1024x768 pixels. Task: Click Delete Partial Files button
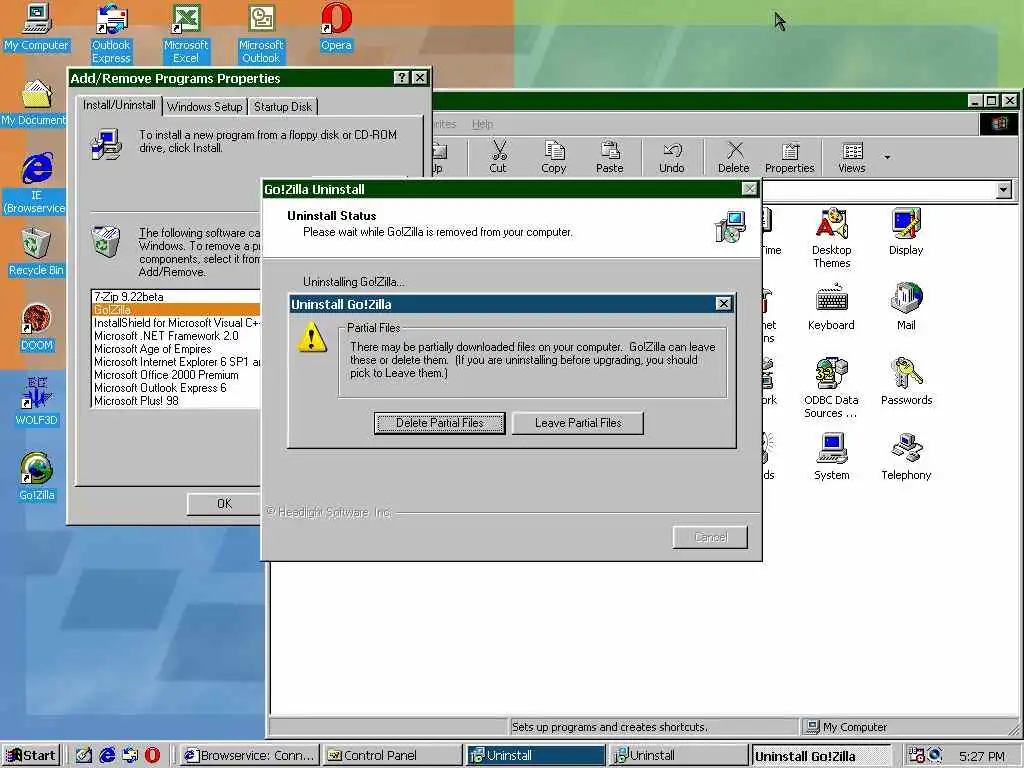pyautogui.click(x=440, y=423)
